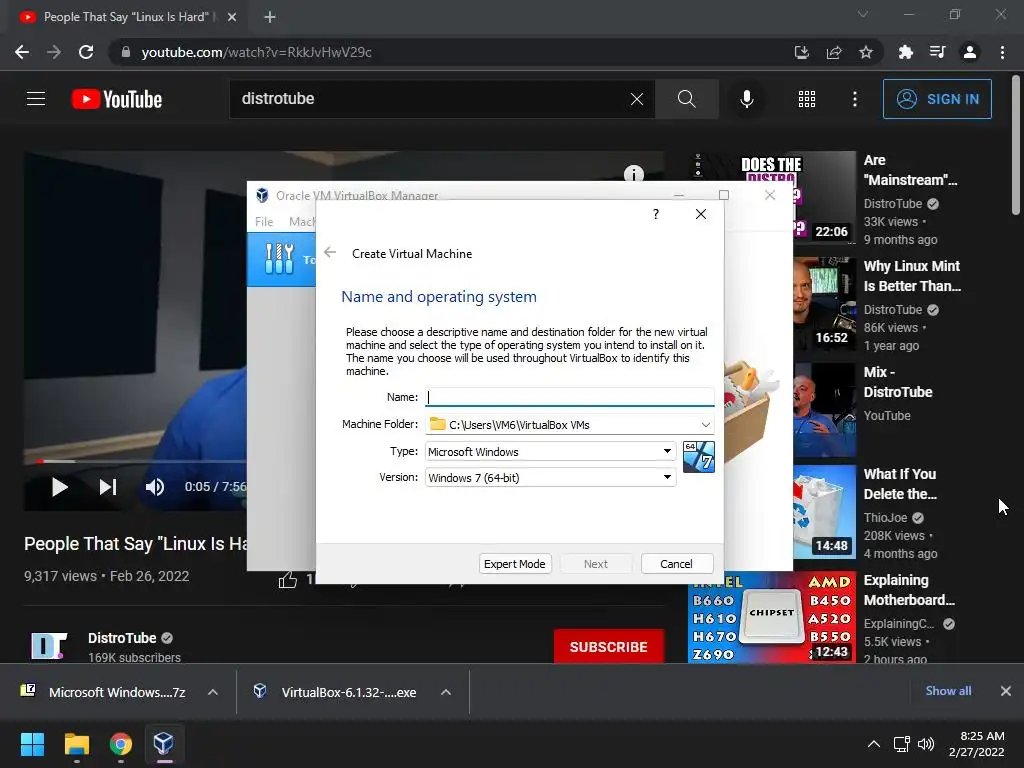1024x768 pixels.
Task: Subscribe to DistroTube channel
Action: [x=609, y=647]
